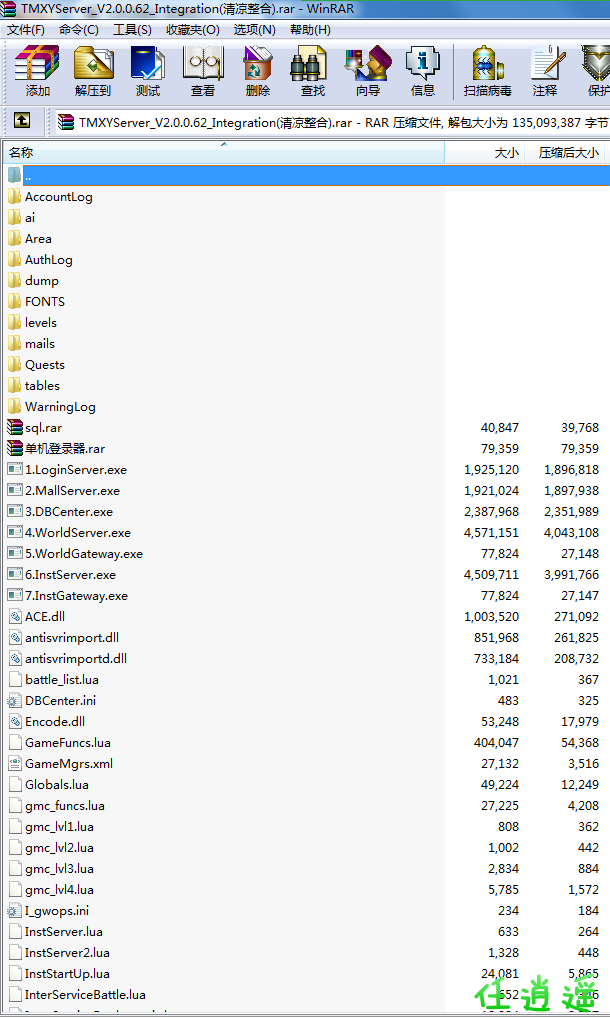Select Globals.lua file
The height and width of the screenshot is (1018, 610).
click(56, 784)
